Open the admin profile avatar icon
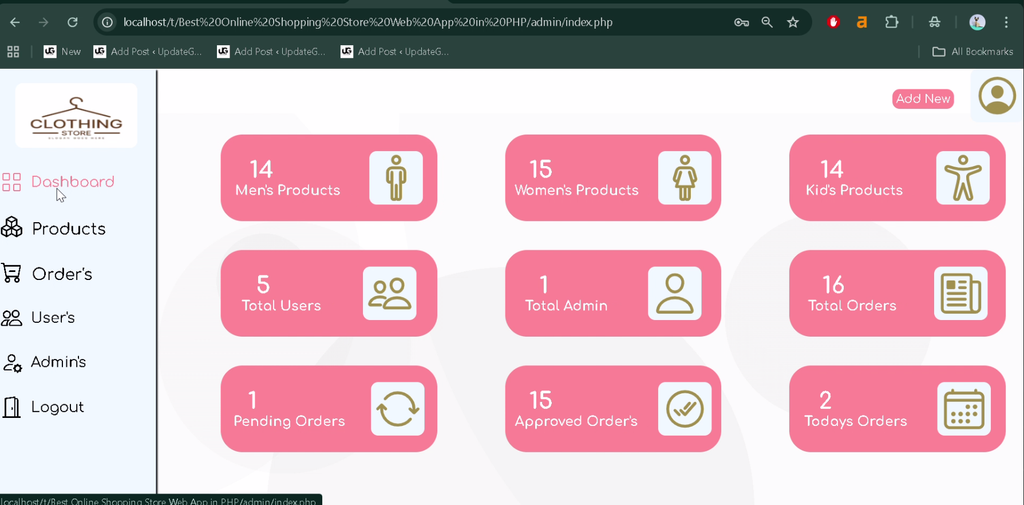Image resolution: width=1024 pixels, height=505 pixels. [x=997, y=96]
